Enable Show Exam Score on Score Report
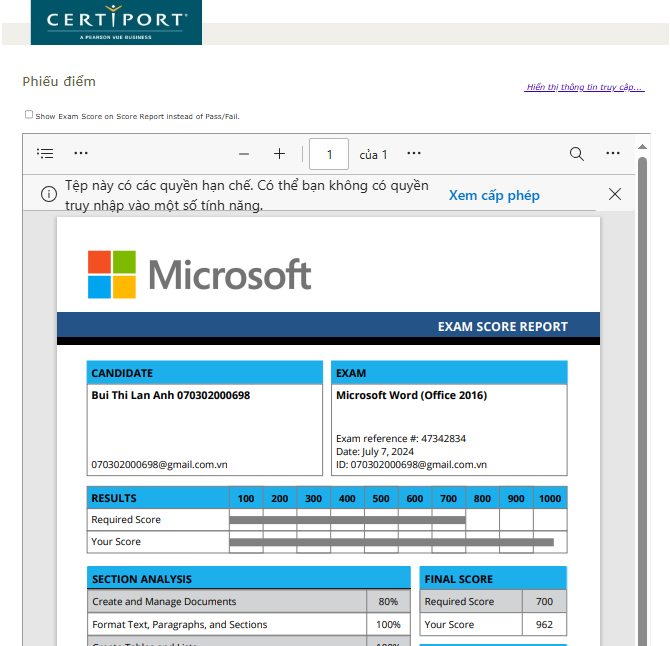Image resolution: width=670 pixels, height=646 pixels. coord(29,115)
